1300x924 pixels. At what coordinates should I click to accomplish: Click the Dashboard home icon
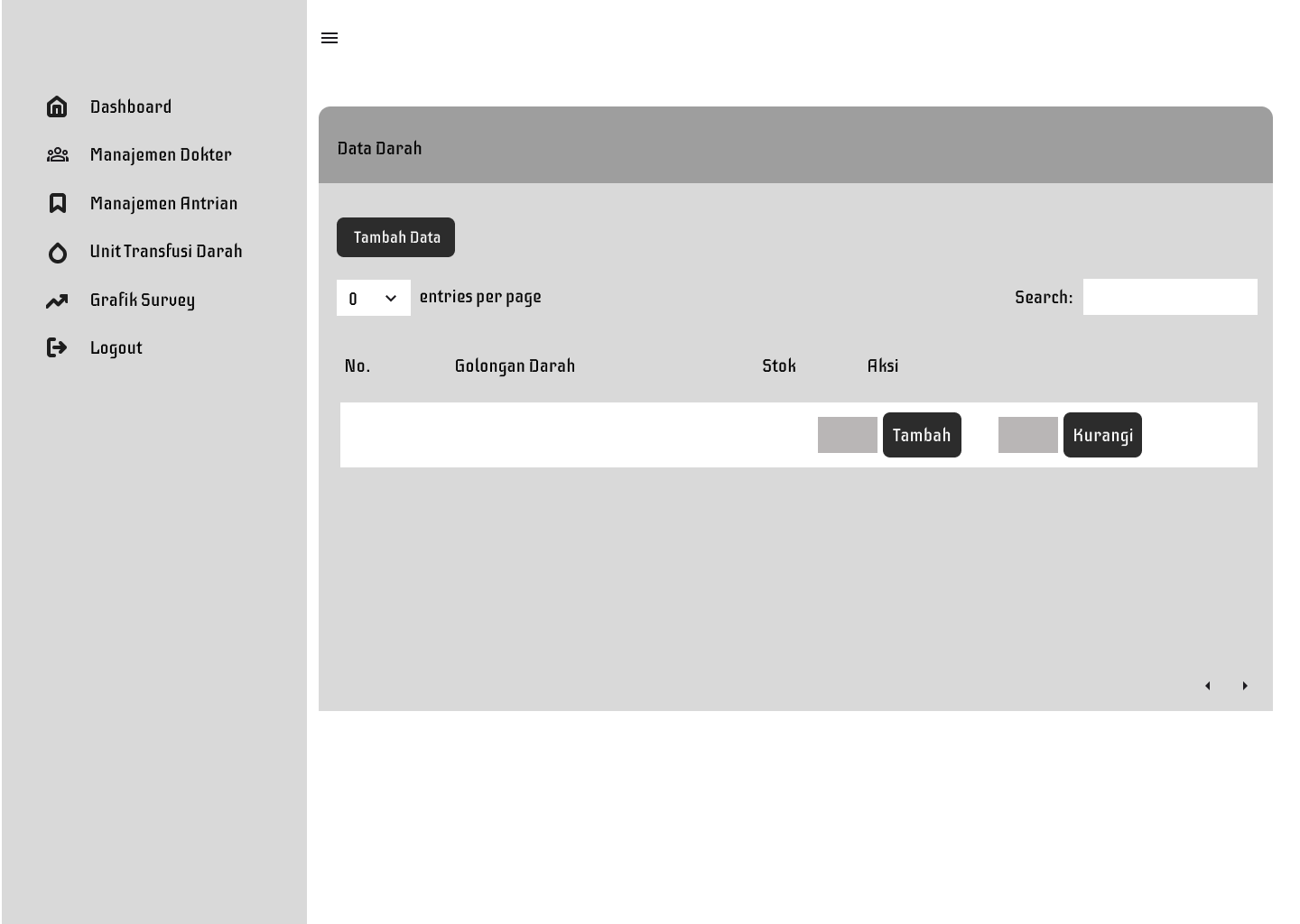pos(57,106)
